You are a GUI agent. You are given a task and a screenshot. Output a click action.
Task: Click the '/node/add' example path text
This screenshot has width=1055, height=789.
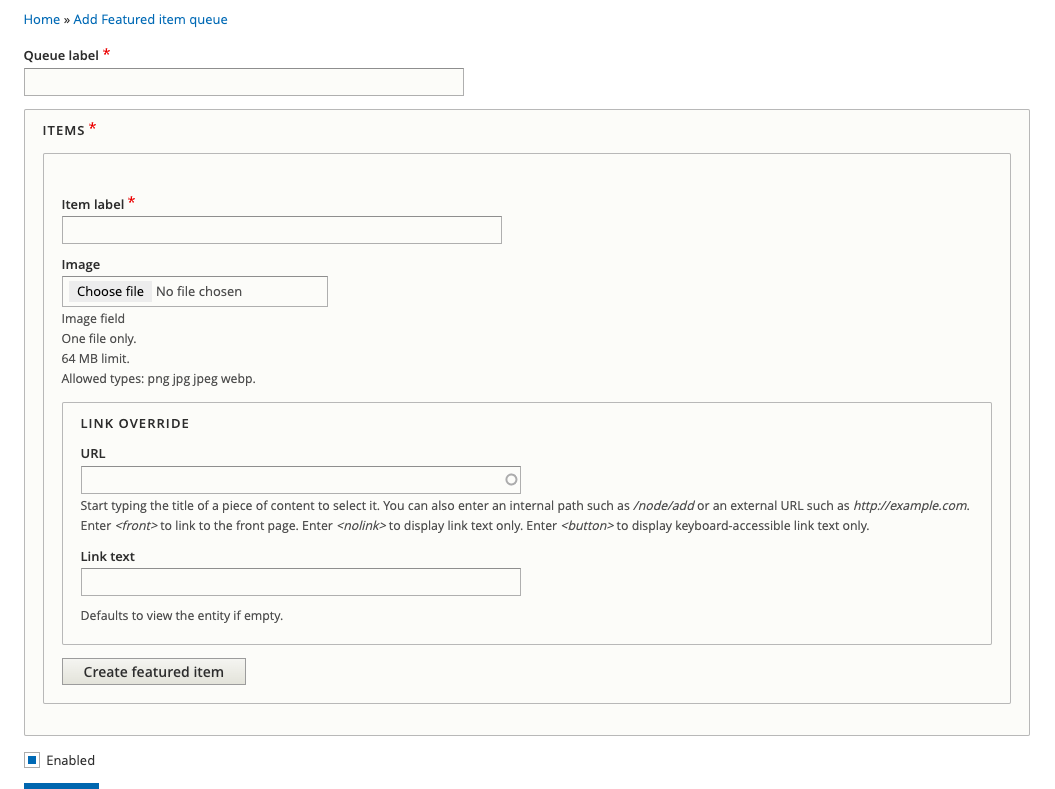[663, 506]
